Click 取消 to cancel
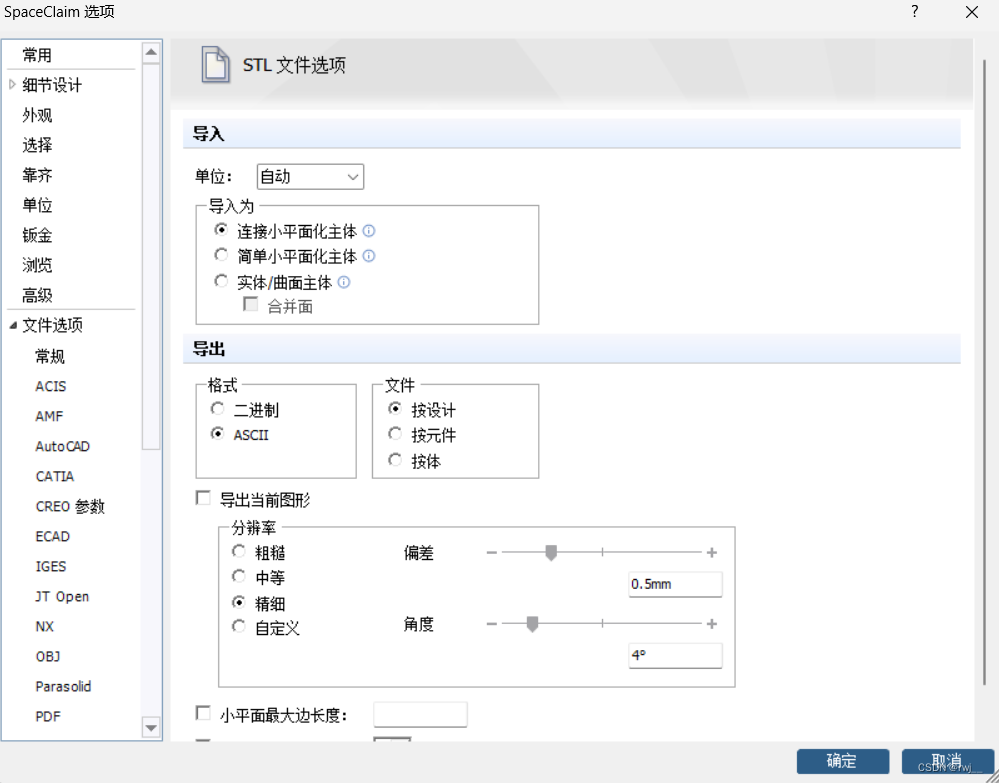The height and width of the screenshot is (783, 999). (947, 761)
